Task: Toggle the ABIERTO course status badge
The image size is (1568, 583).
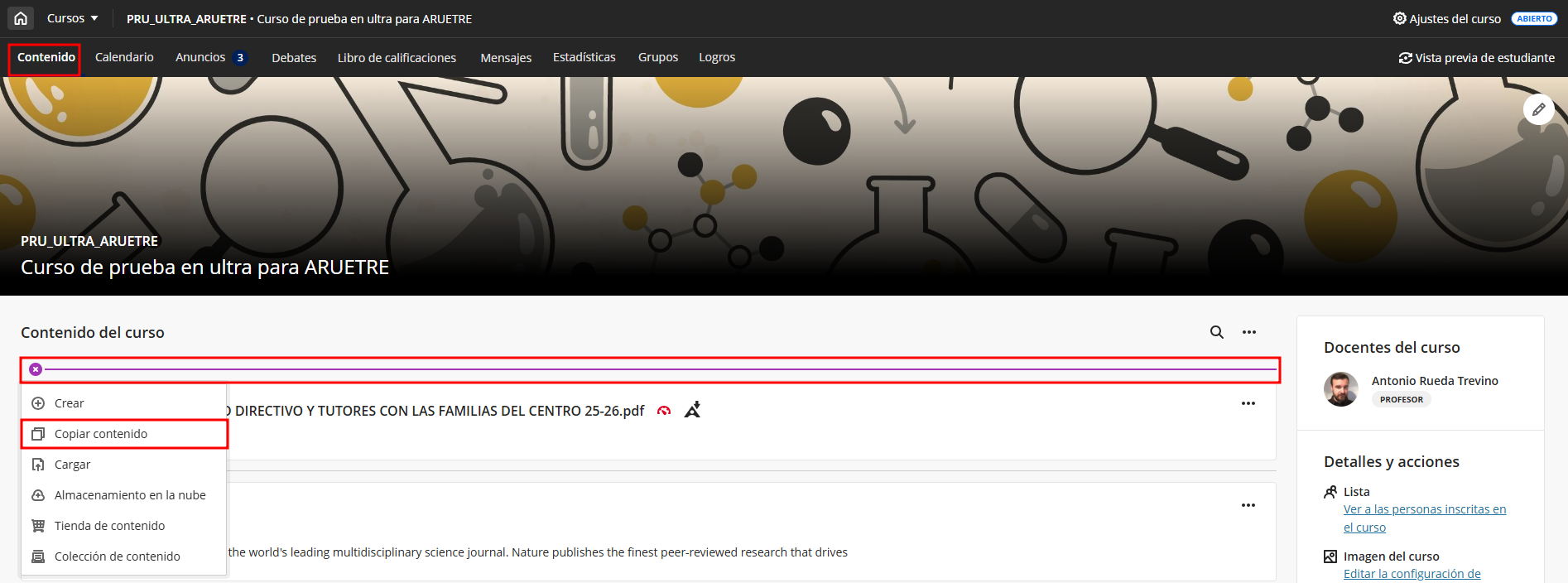Action: [x=1534, y=18]
